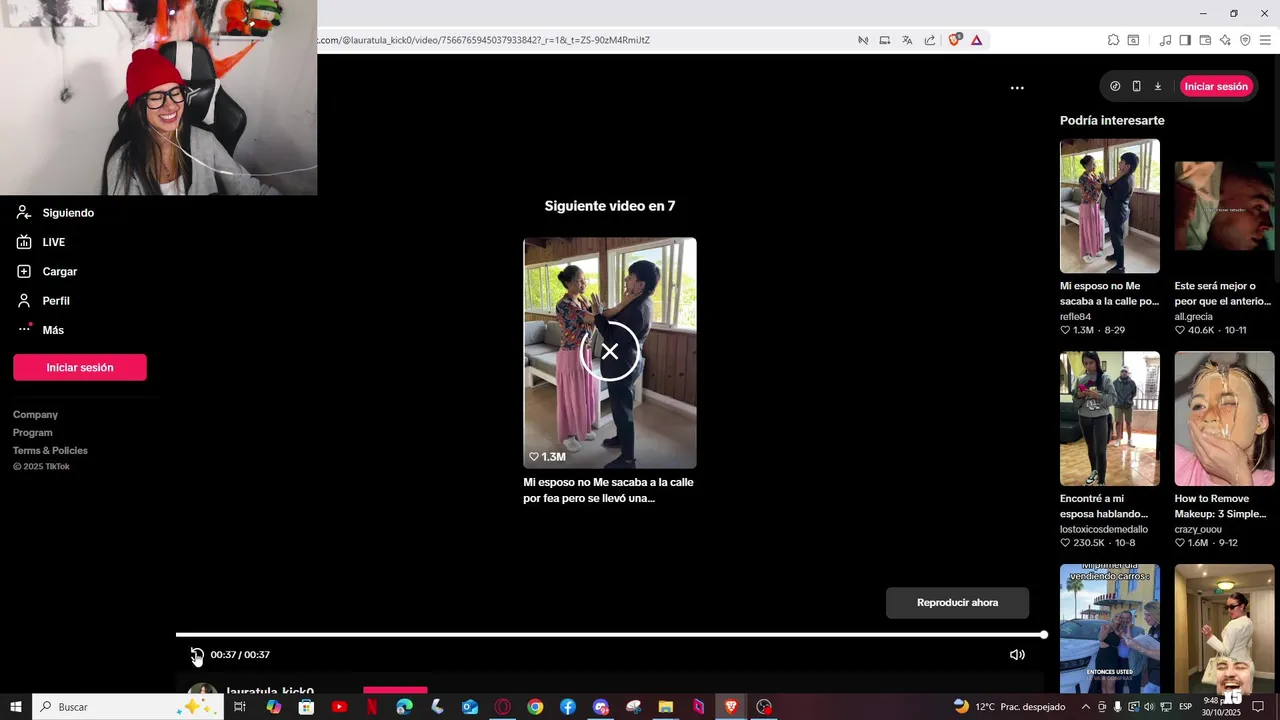Click the share page icon in address bar

click(930, 40)
